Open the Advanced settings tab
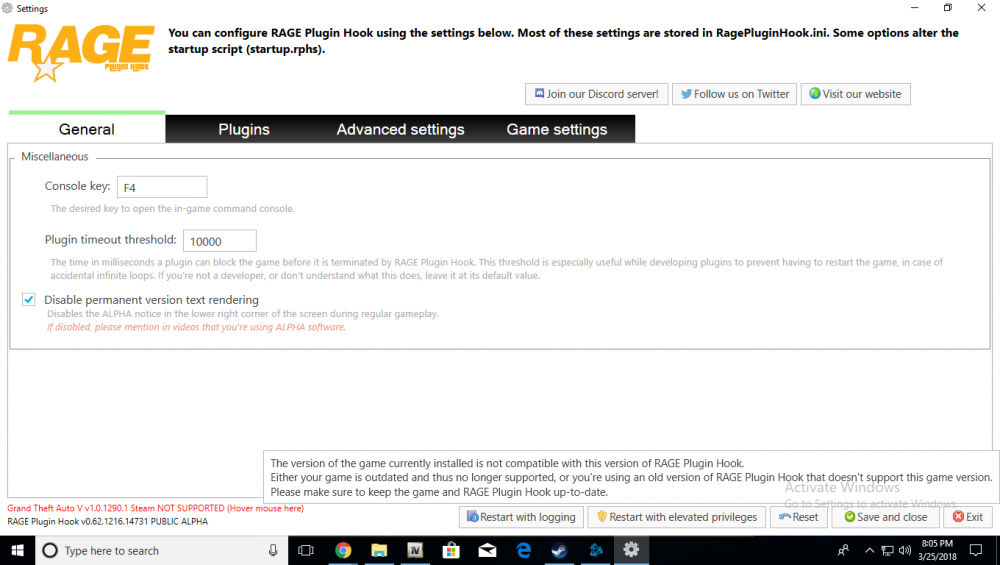 [401, 129]
